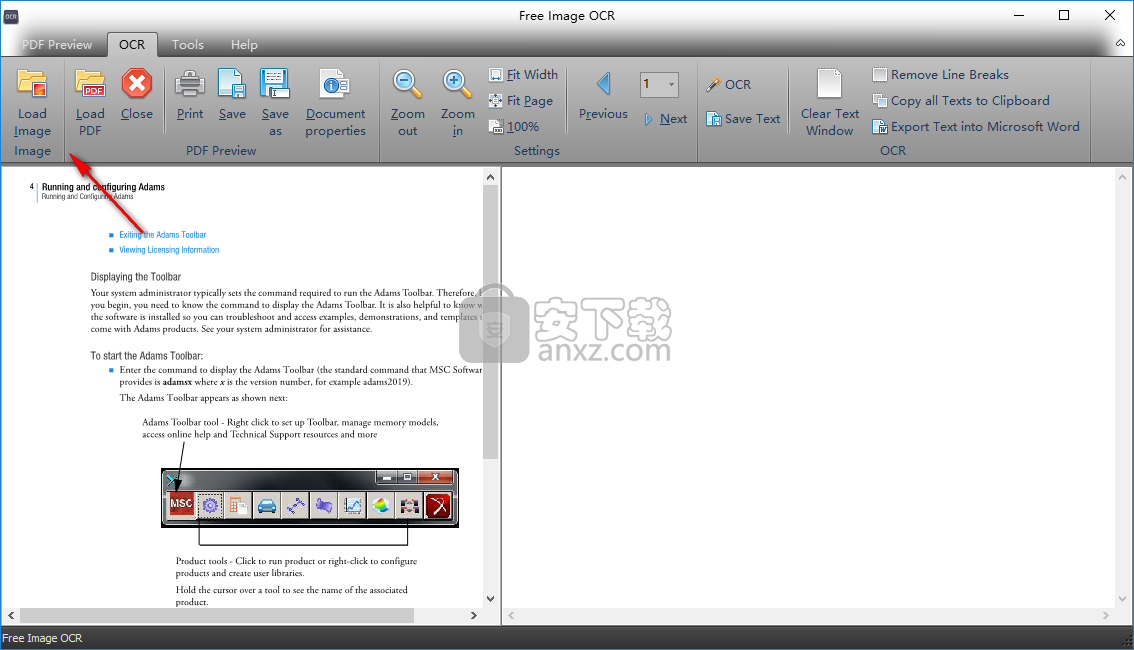This screenshot has width=1134, height=650.
Task: Zoom out with the magnifier minus icon
Action: (x=407, y=84)
